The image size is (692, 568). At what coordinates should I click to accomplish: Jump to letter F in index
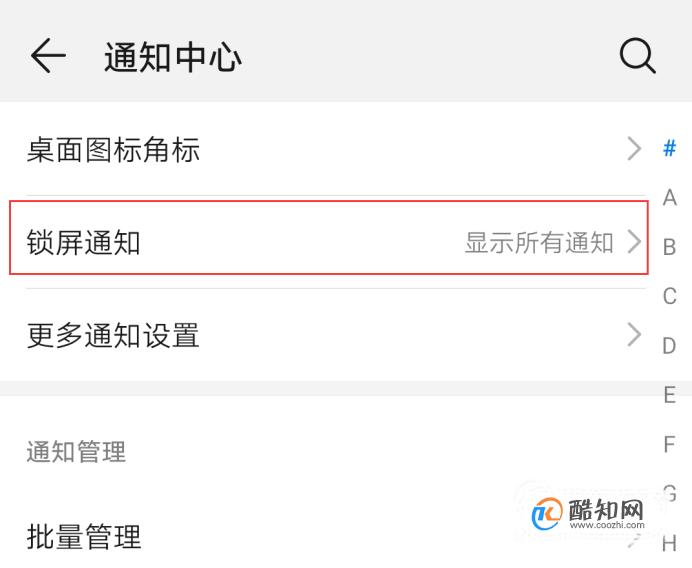669,444
